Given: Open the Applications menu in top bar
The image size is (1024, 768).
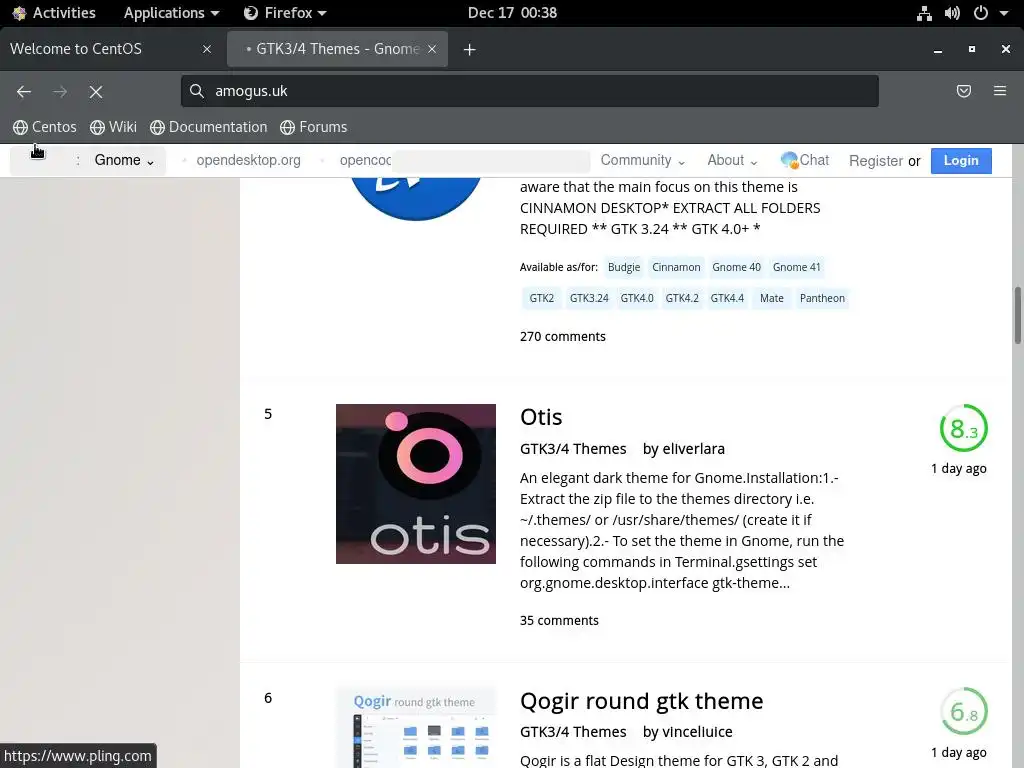Looking at the screenshot, I should [x=171, y=13].
